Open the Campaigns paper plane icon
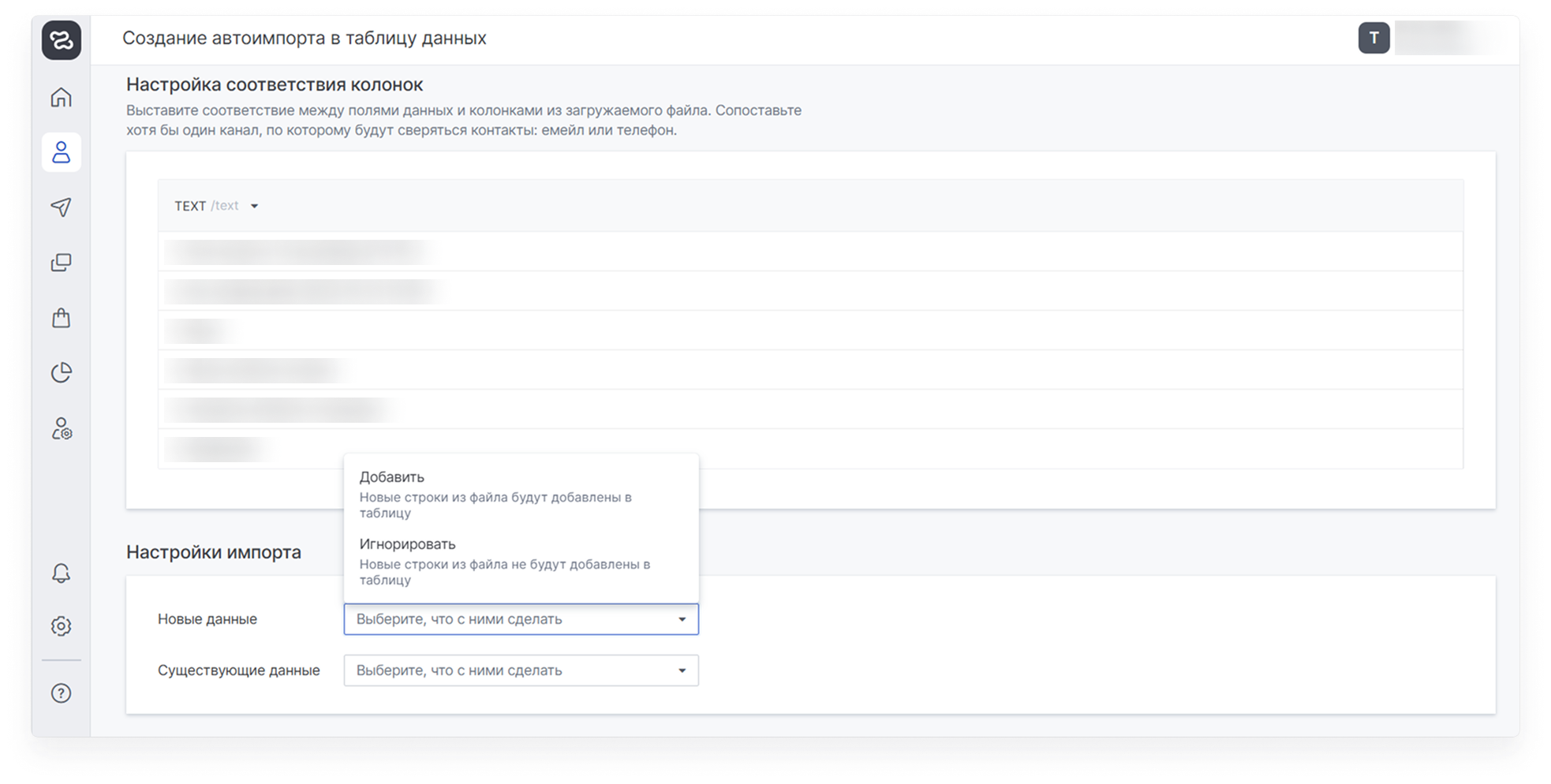This screenshot has width=1551, height=784. coord(62,207)
